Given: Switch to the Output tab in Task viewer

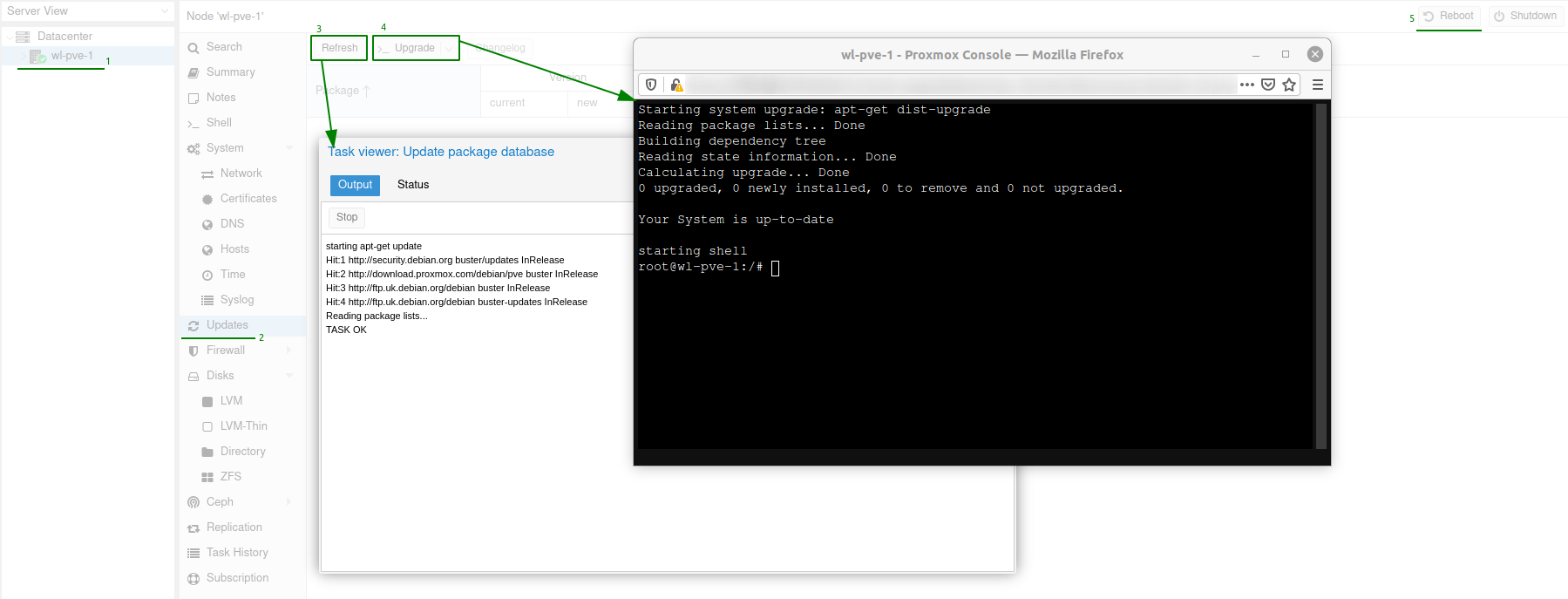Looking at the screenshot, I should pyautogui.click(x=355, y=185).
